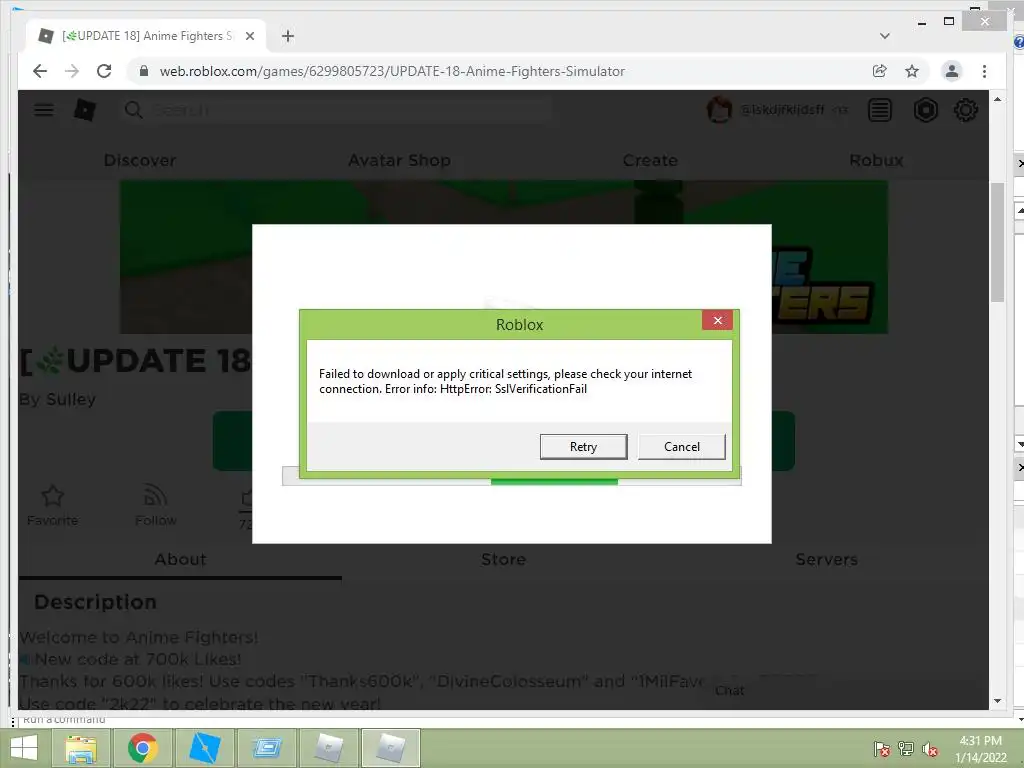Select the UPDATE 18 Anime Fighters tab
Screen dimensions: 1024x768
point(145,36)
